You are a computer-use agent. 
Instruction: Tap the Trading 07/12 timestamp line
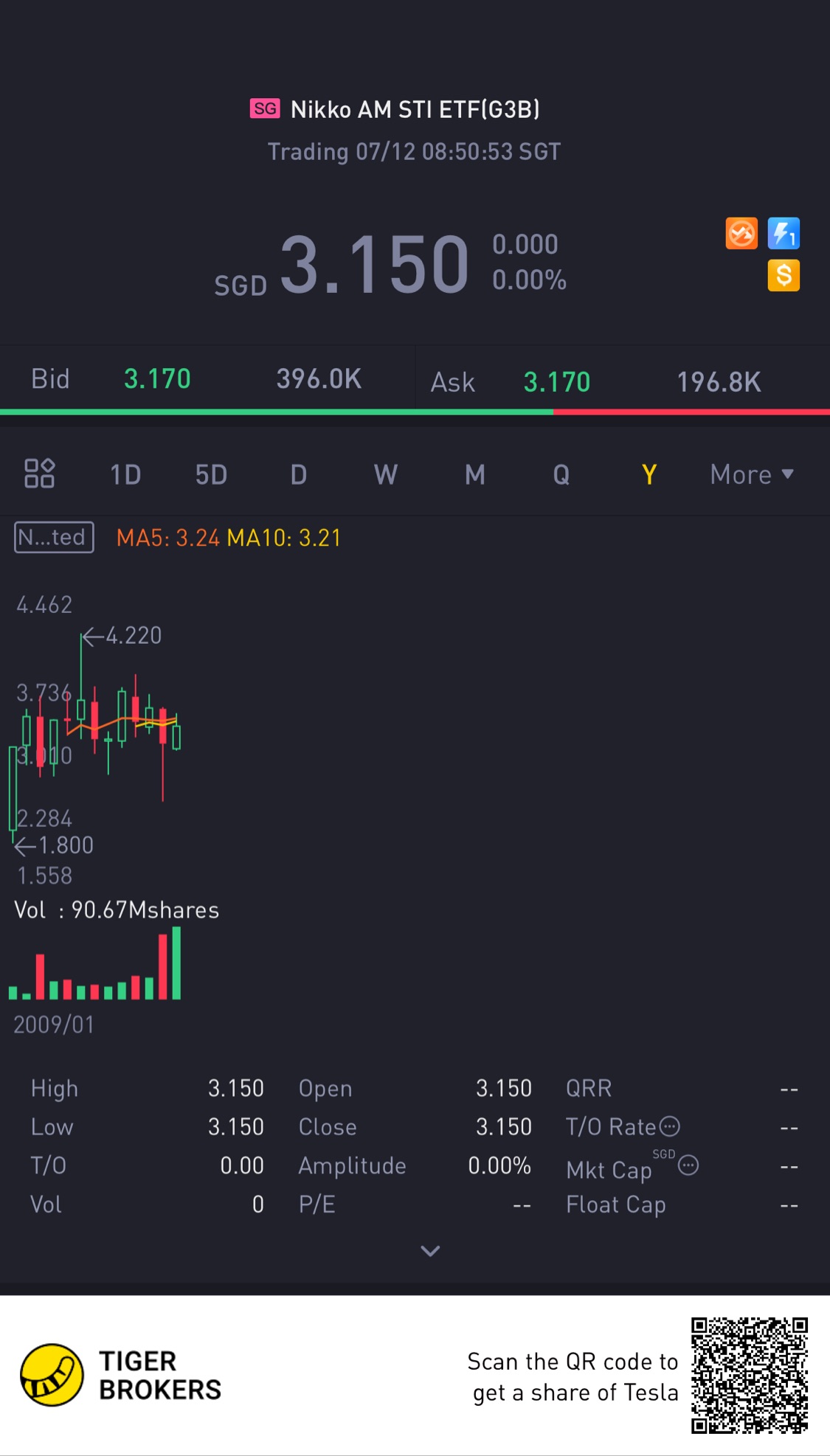(415, 151)
